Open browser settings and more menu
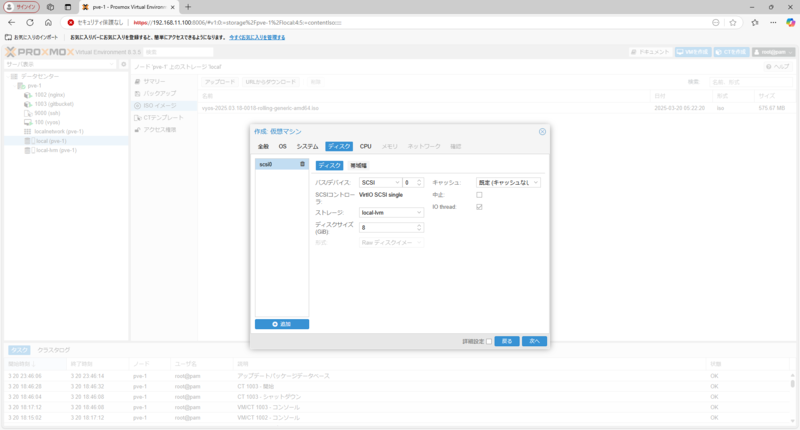800x430 pixels. 773,22
